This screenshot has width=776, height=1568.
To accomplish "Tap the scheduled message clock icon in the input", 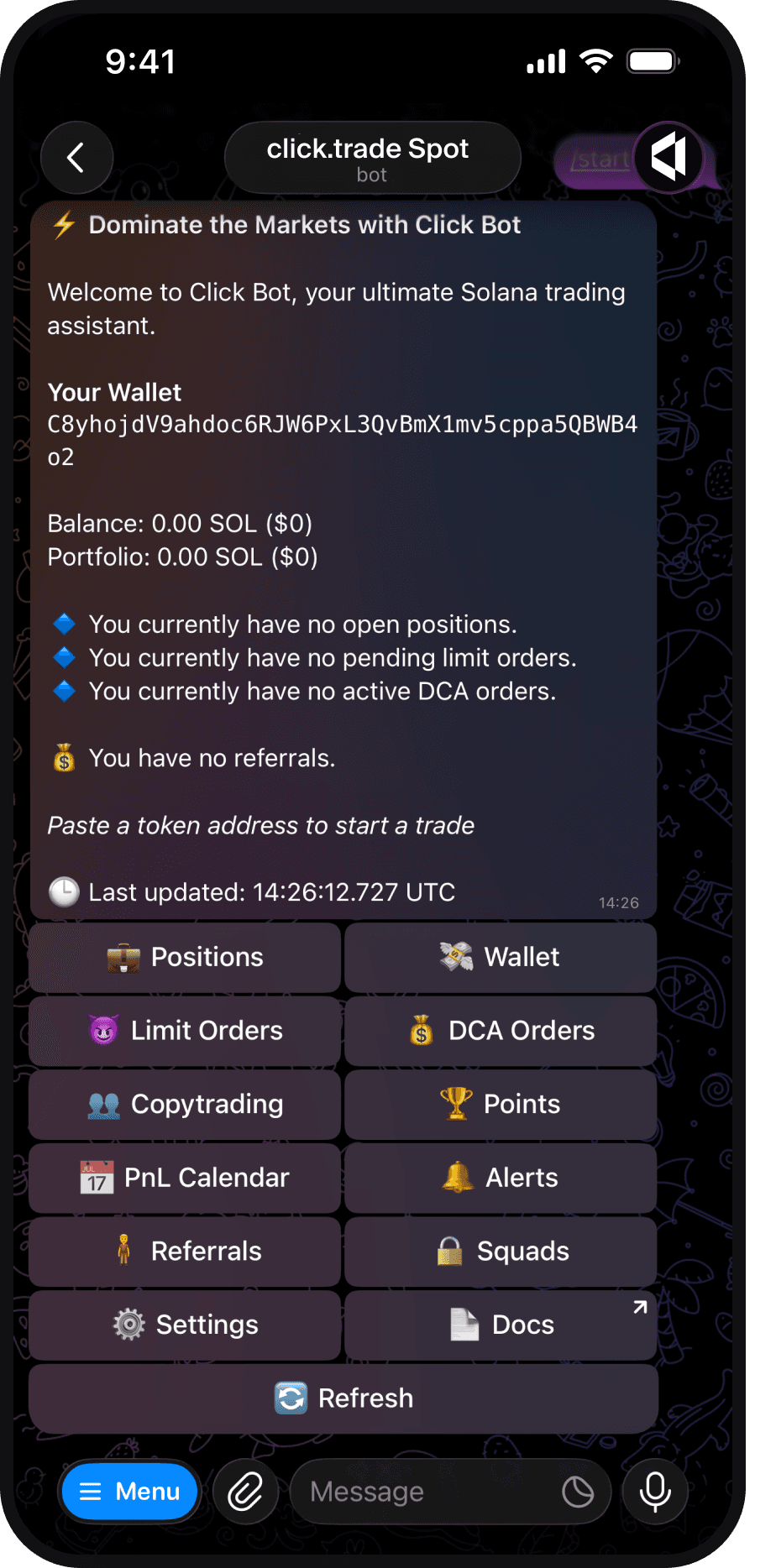I will tap(578, 1492).
